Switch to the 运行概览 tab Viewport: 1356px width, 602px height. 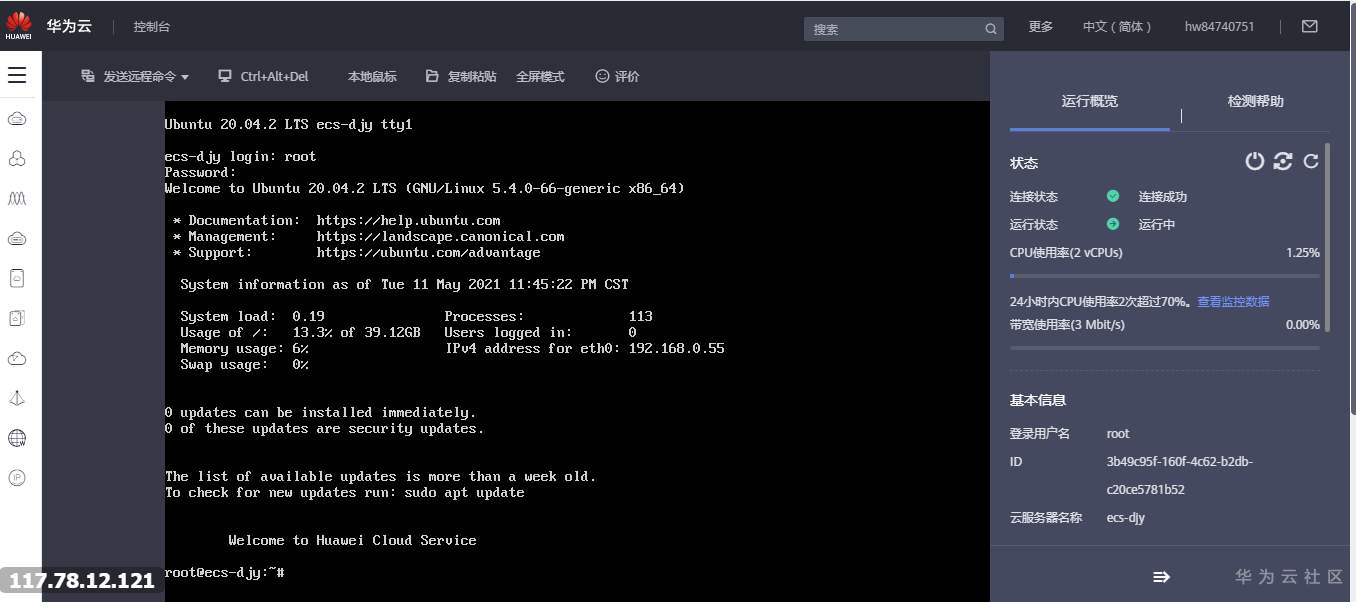coord(1089,101)
